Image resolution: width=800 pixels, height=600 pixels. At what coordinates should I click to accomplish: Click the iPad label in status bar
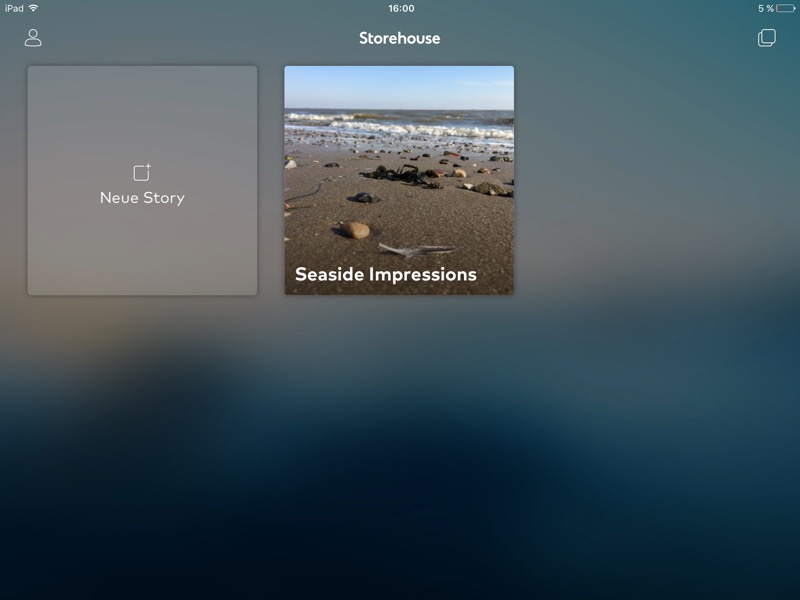(14, 8)
